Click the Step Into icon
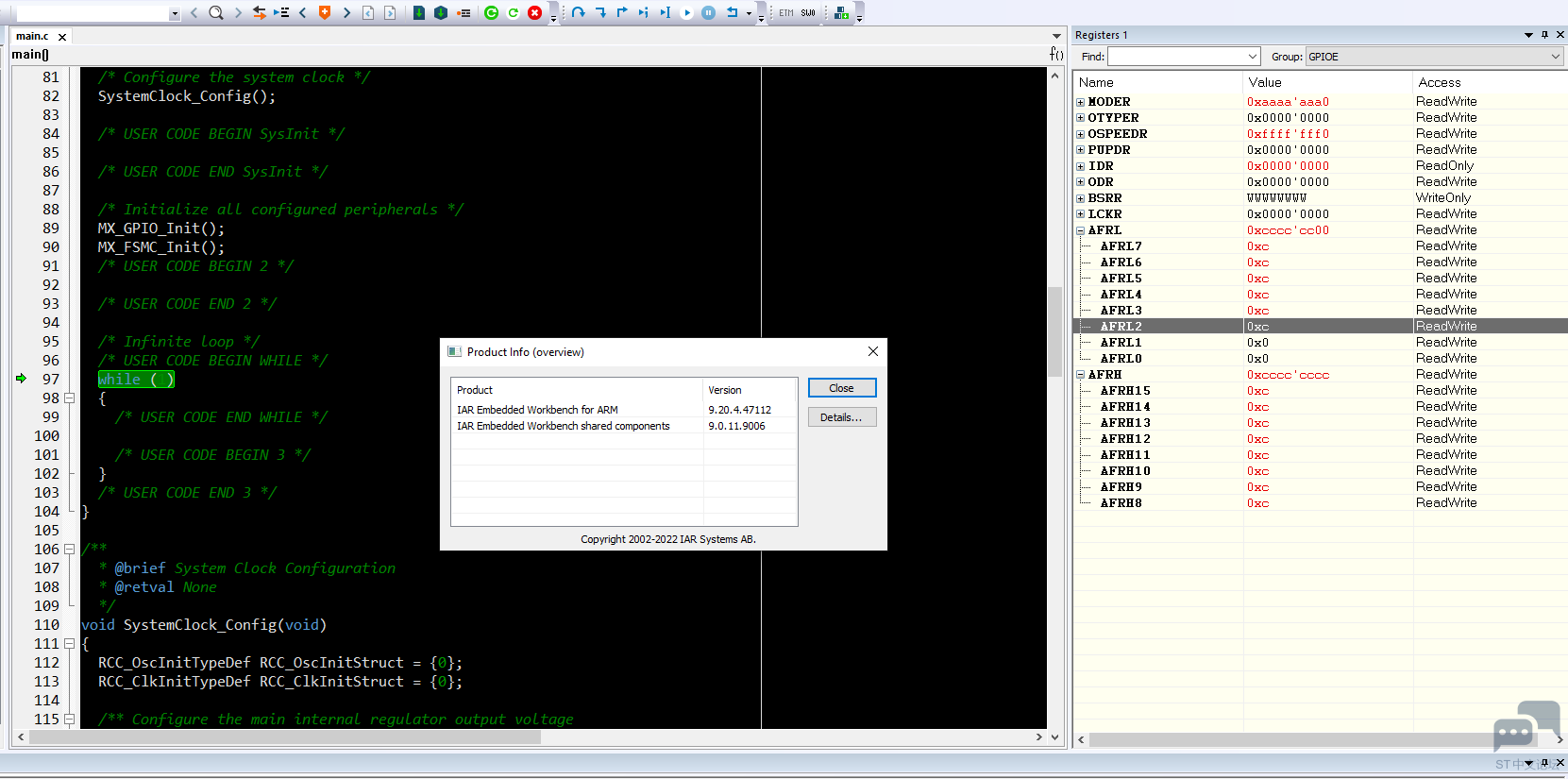This screenshot has width=1568, height=779. point(600,13)
